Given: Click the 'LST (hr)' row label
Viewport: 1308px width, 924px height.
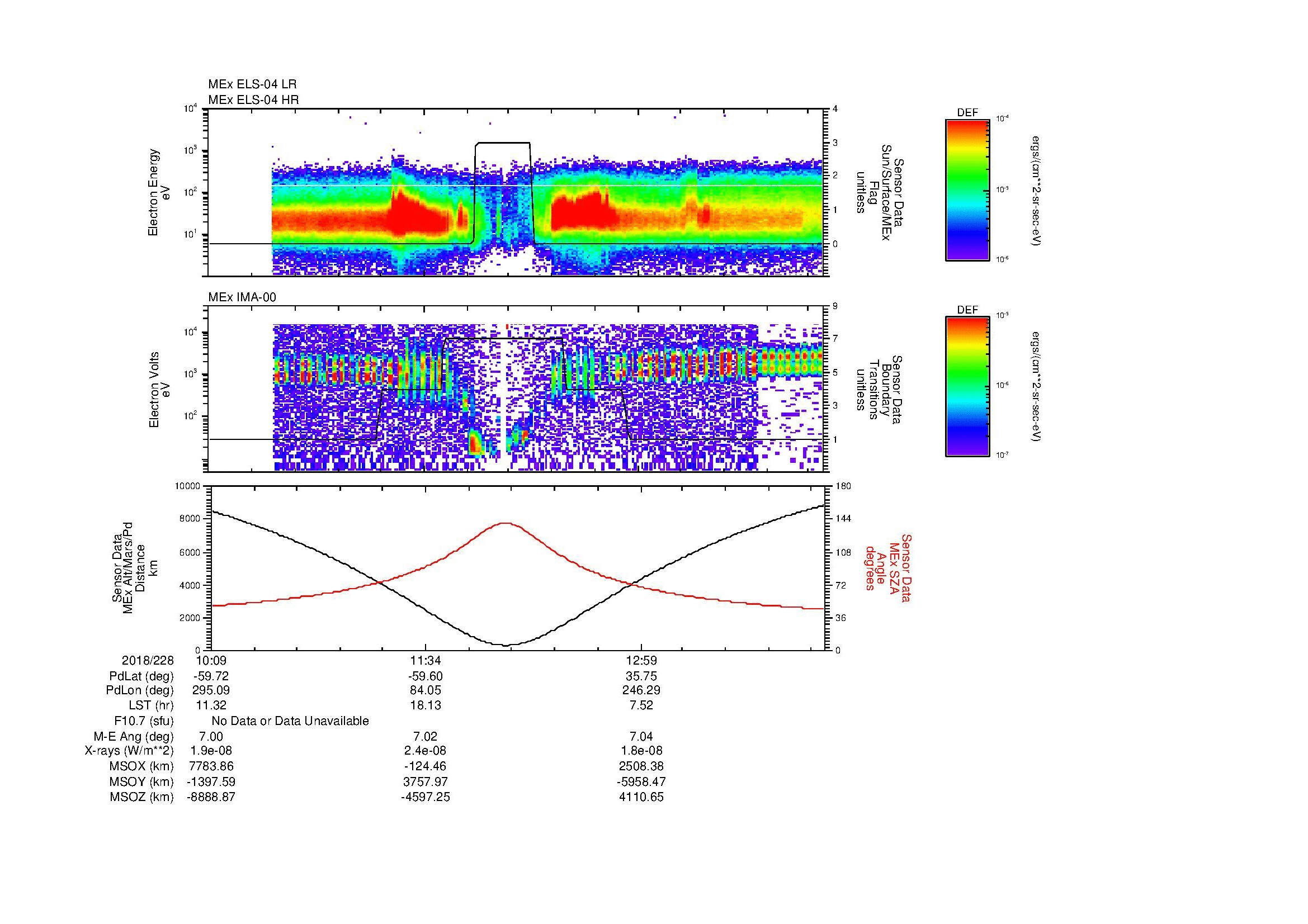Looking at the screenshot, I should coord(151,705).
